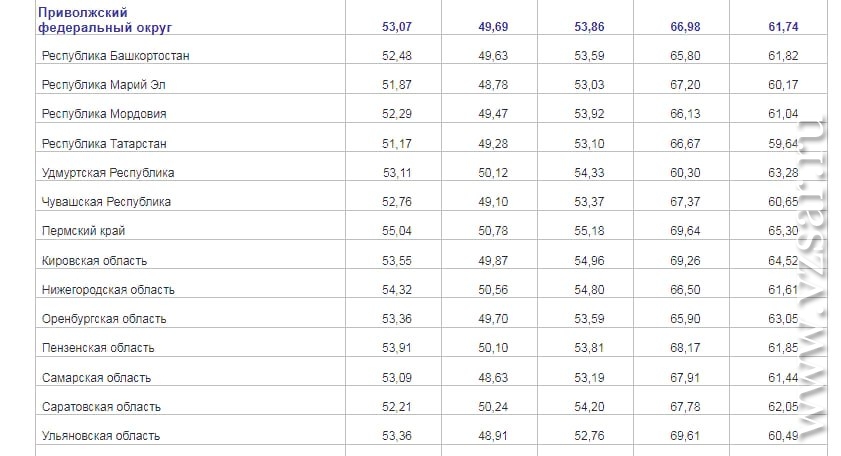Click the Приволжский федеральный округ heading
Screen dimensions: 841x456
click(105, 20)
